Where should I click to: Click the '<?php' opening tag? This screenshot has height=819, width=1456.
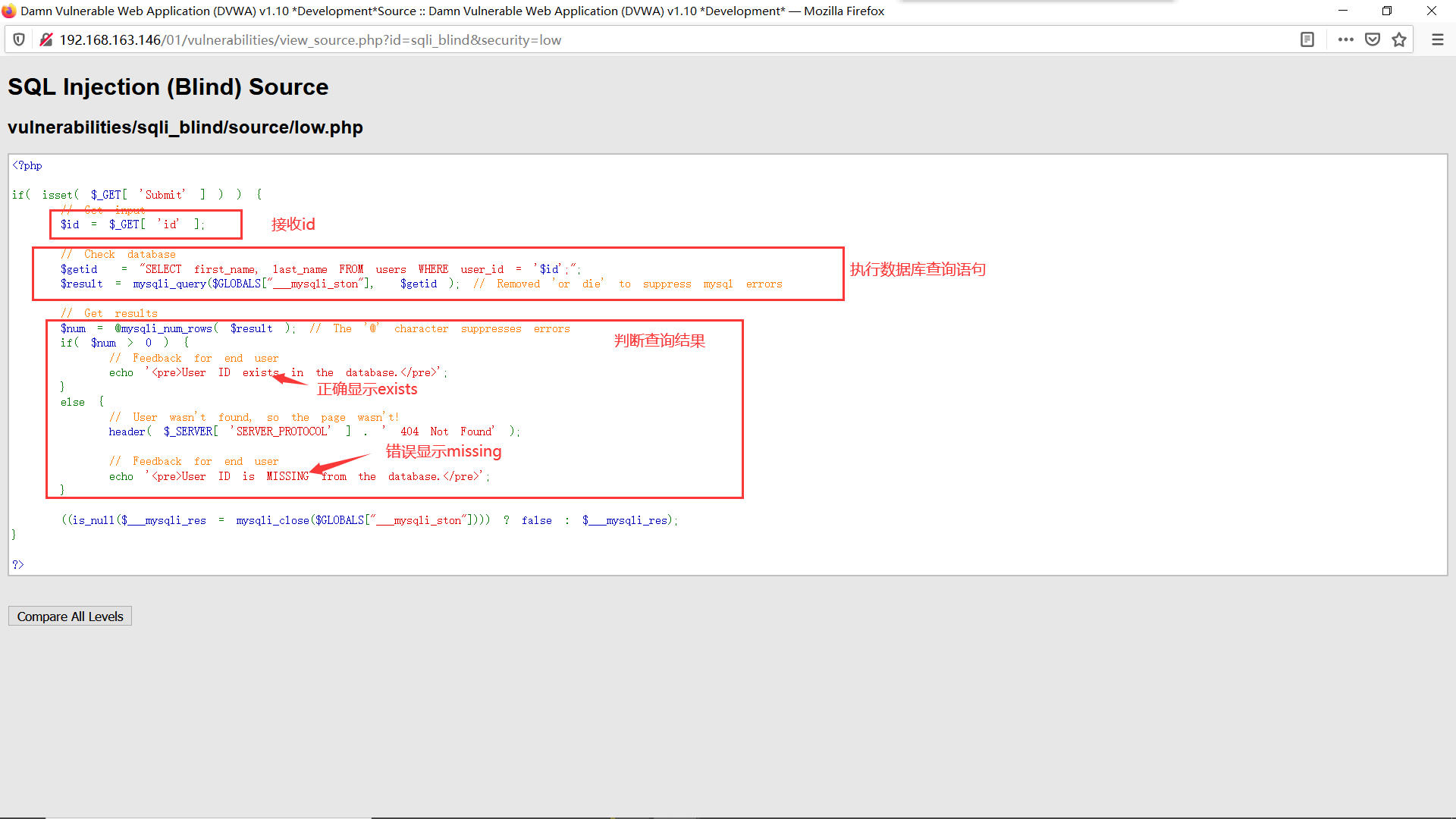tap(27, 165)
